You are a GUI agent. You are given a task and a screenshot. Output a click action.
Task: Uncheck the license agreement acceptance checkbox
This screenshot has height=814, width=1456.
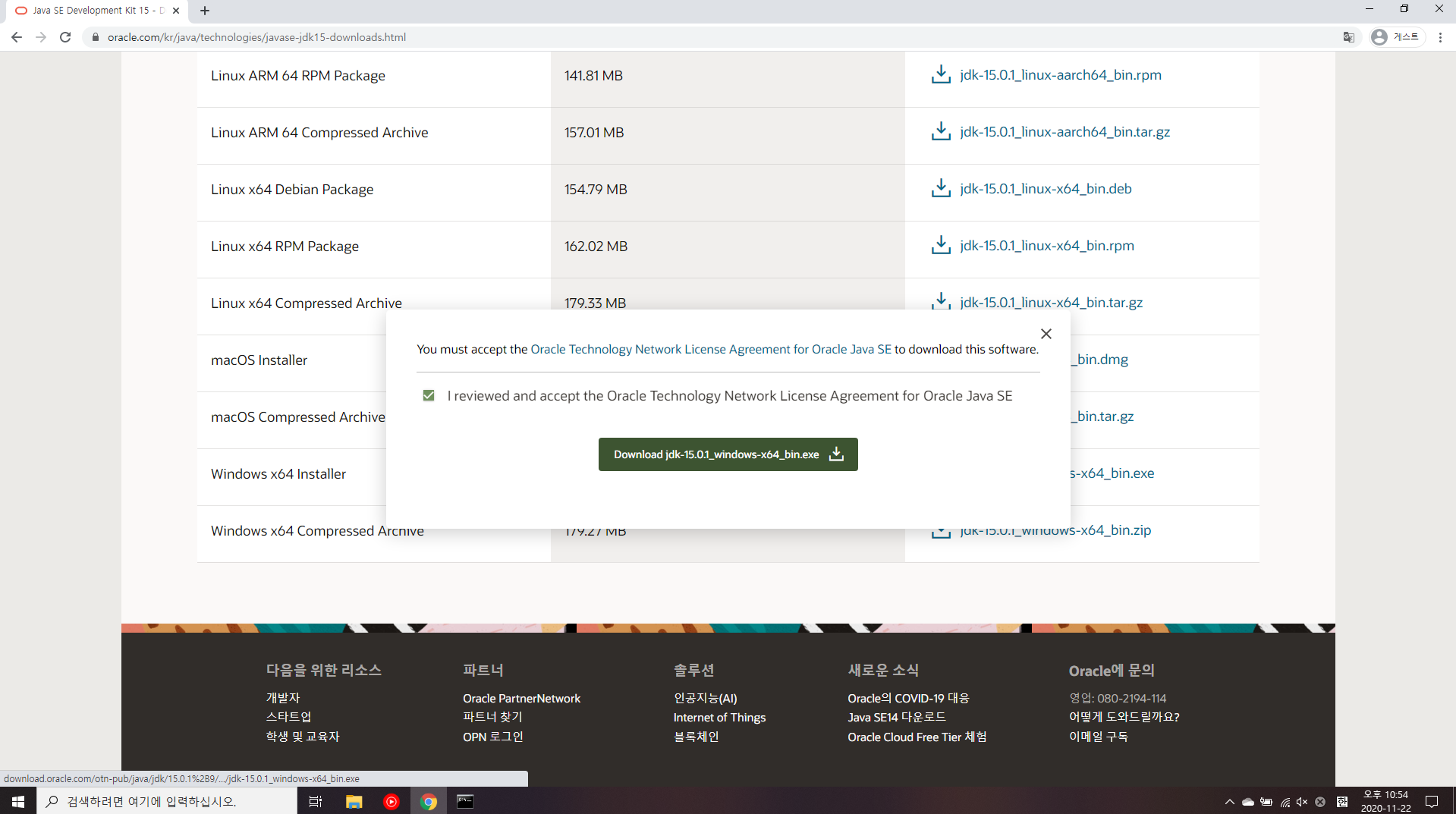tap(429, 395)
